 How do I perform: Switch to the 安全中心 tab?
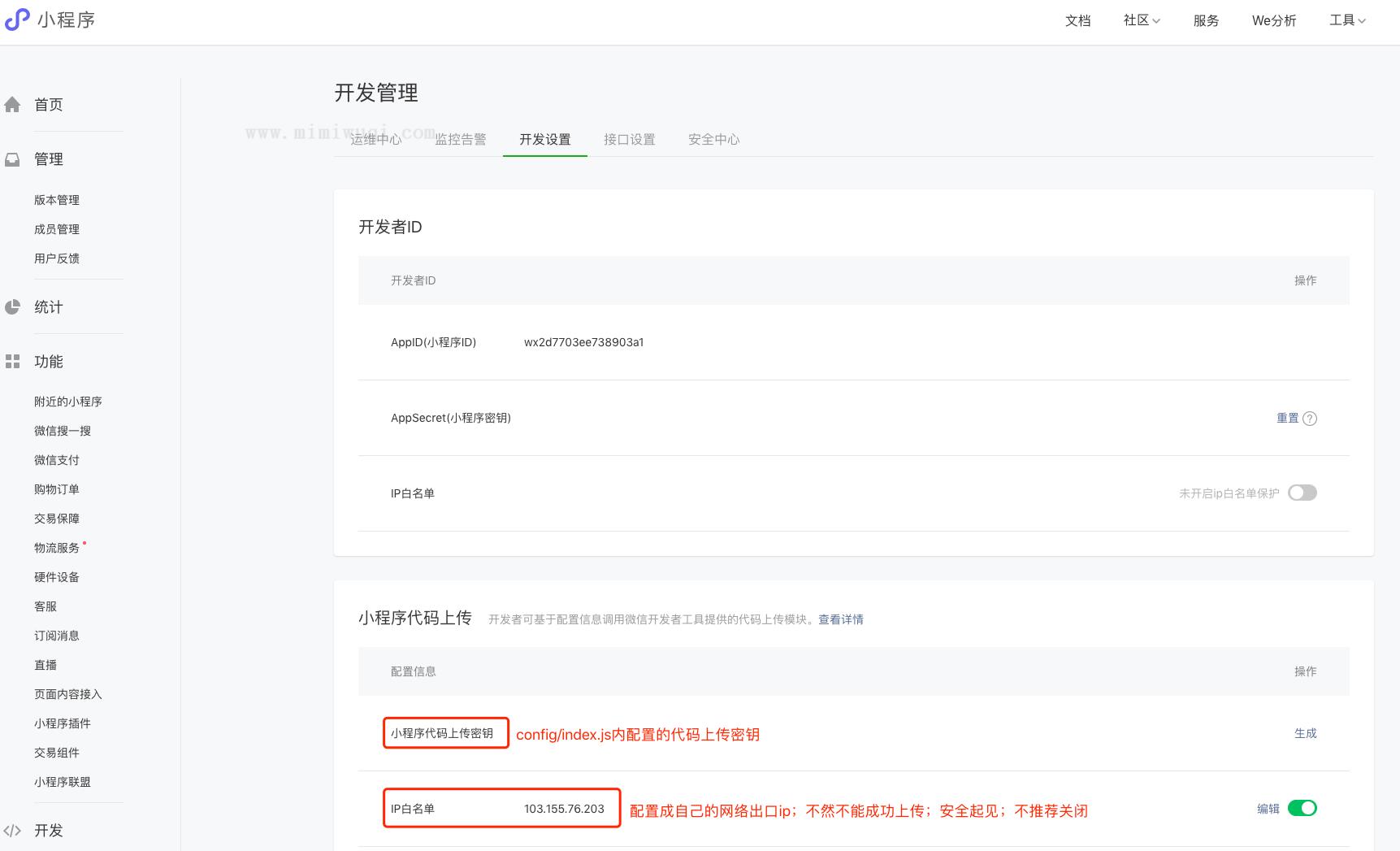click(x=714, y=139)
